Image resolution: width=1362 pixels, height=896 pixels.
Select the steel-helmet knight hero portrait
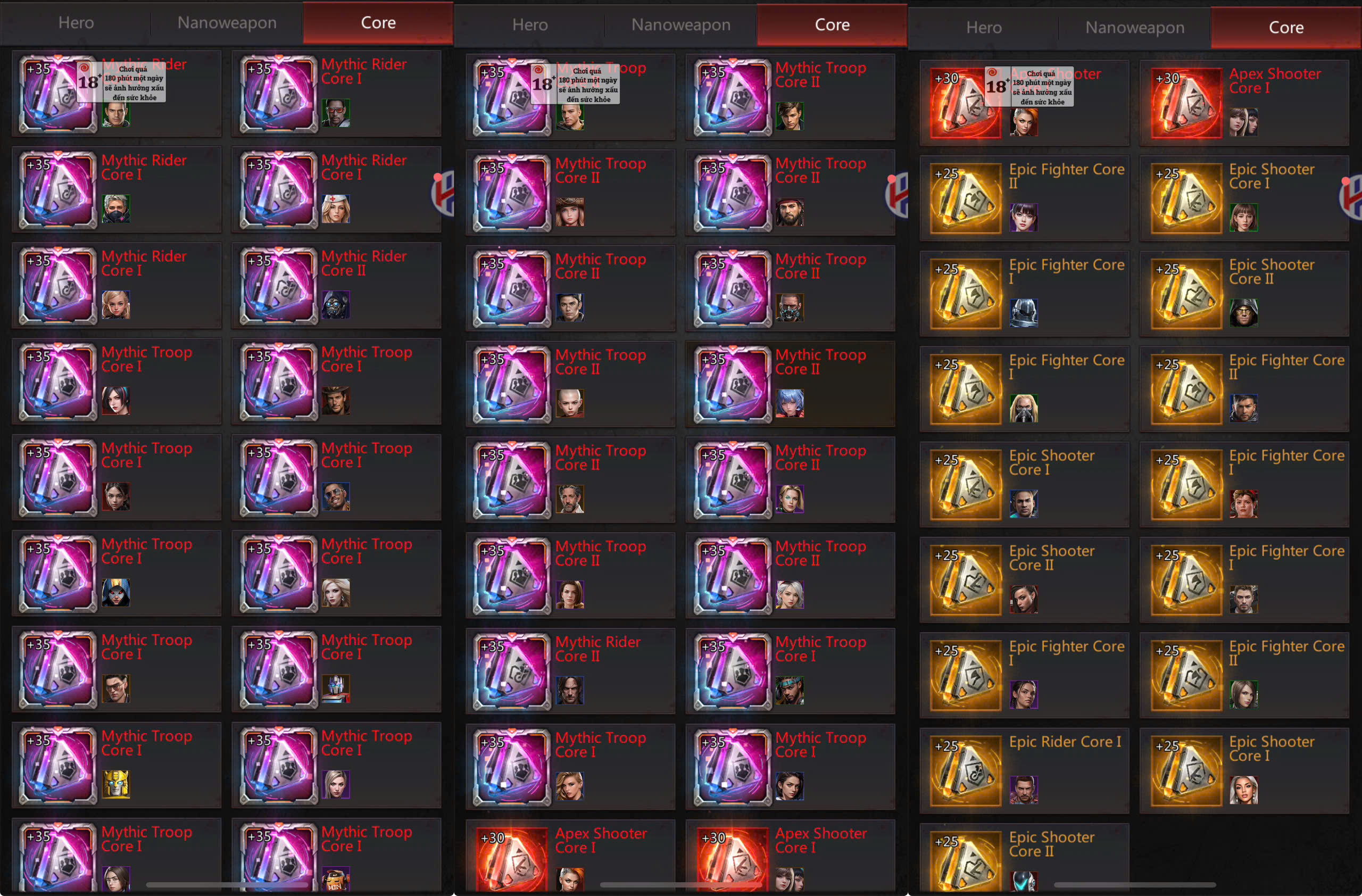pyautogui.click(x=1023, y=313)
